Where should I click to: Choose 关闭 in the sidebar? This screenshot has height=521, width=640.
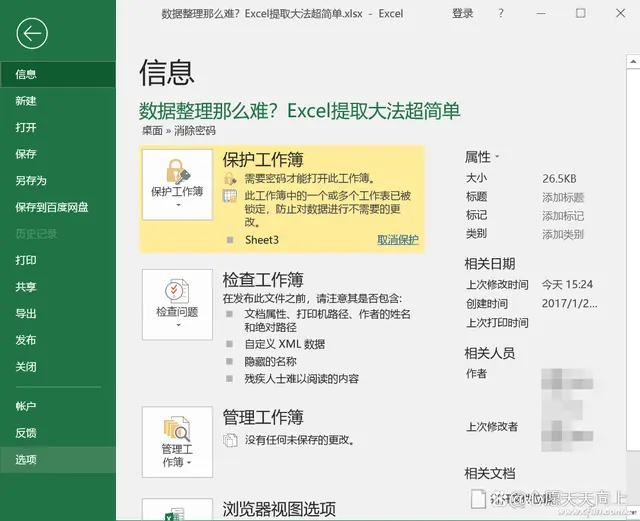pyautogui.click(x=58, y=366)
